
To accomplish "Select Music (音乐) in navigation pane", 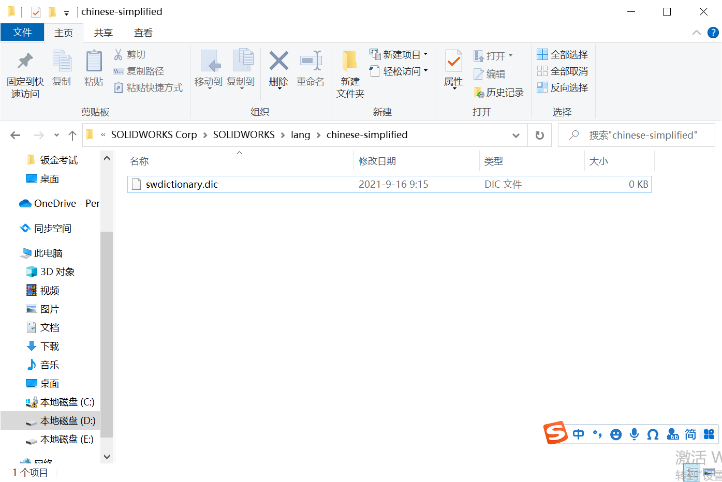I will click(x=43, y=365).
